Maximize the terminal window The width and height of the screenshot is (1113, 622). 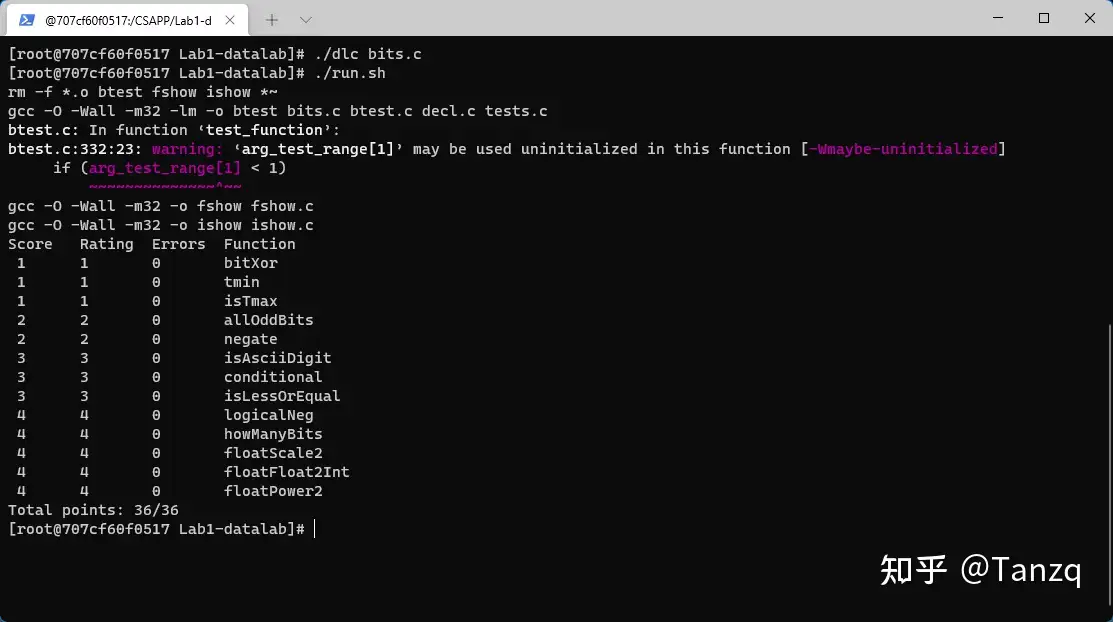tap(1043, 18)
